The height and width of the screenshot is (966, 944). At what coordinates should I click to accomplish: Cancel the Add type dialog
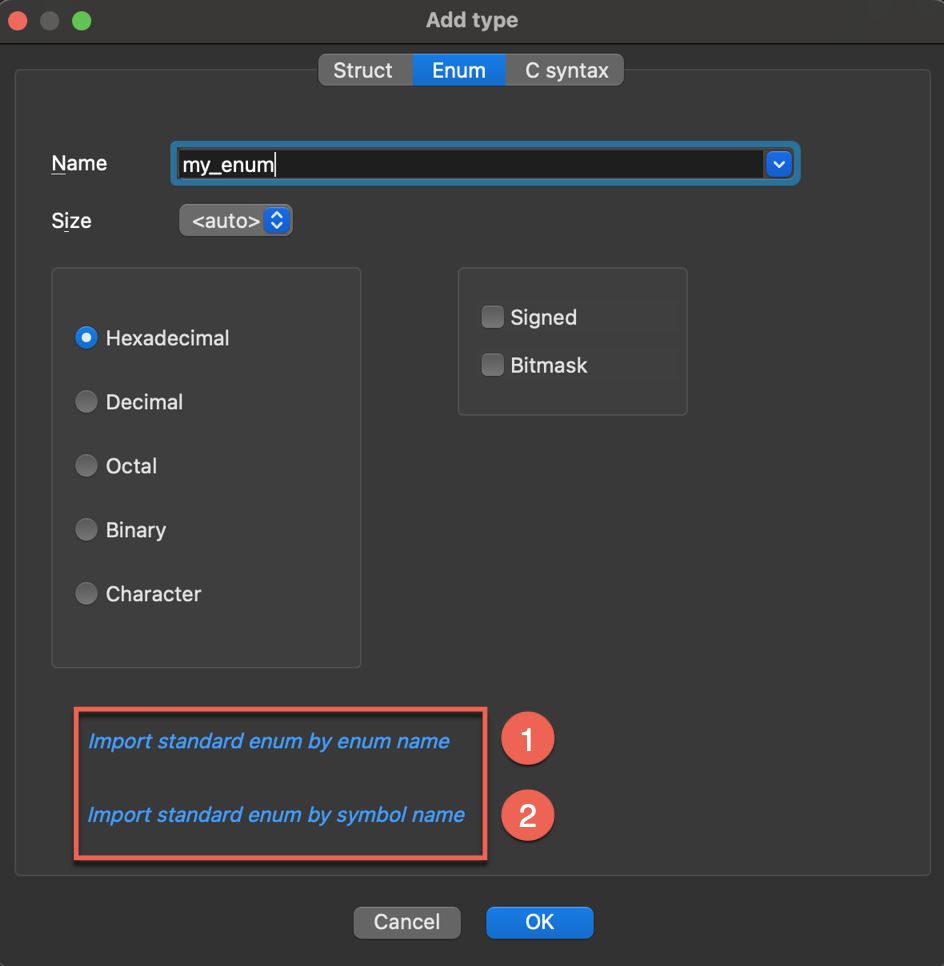point(406,922)
